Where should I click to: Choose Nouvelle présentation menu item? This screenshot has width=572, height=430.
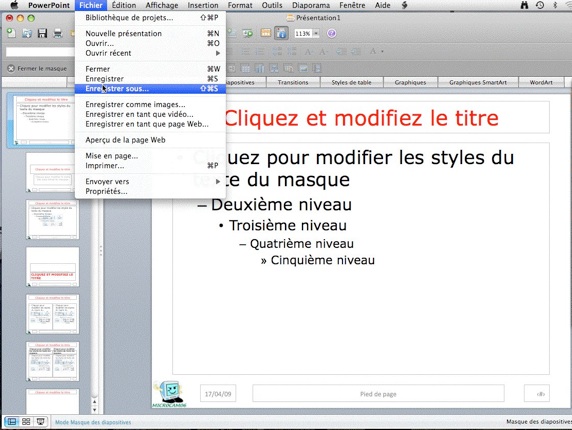click(x=150, y=34)
